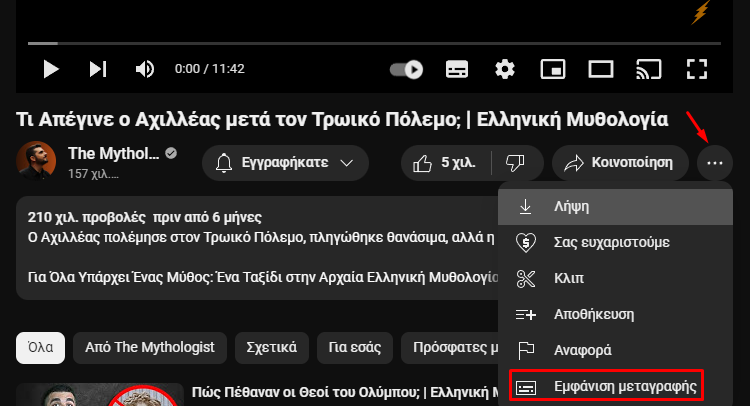
Task: Mute the video volume
Action: click(x=144, y=69)
